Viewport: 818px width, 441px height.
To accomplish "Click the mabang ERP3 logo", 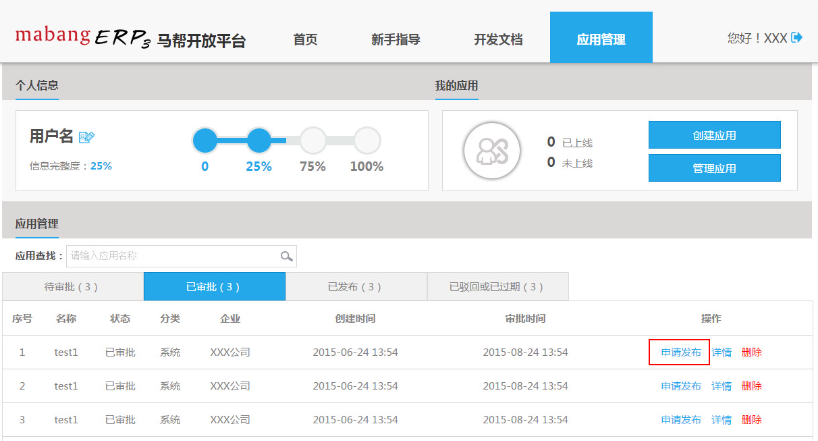I will 130,38.
